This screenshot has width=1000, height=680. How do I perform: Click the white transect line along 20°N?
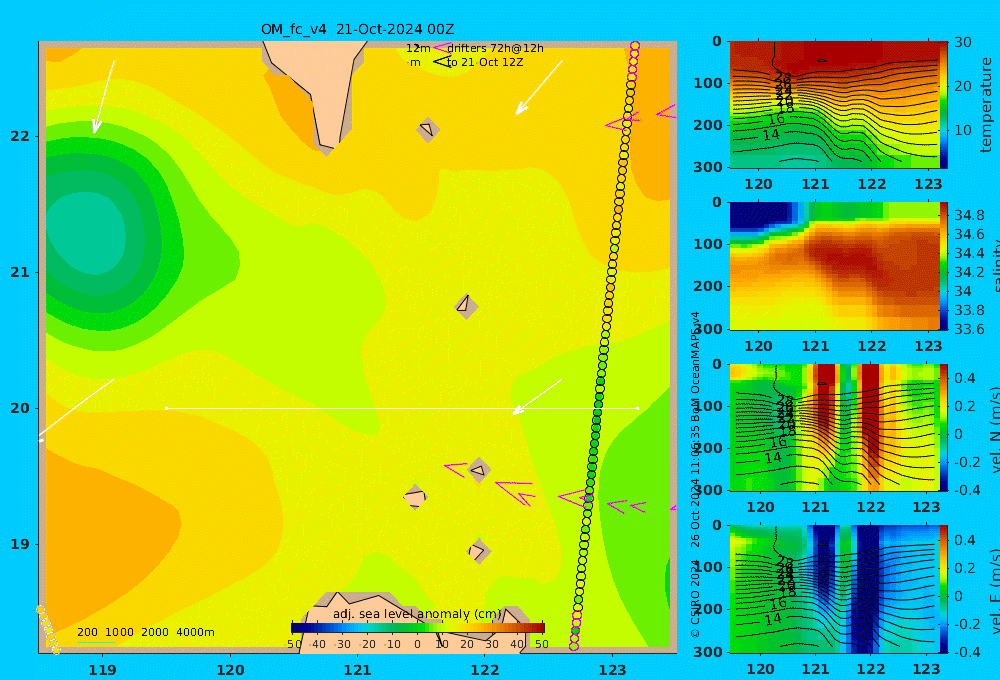coord(402,408)
